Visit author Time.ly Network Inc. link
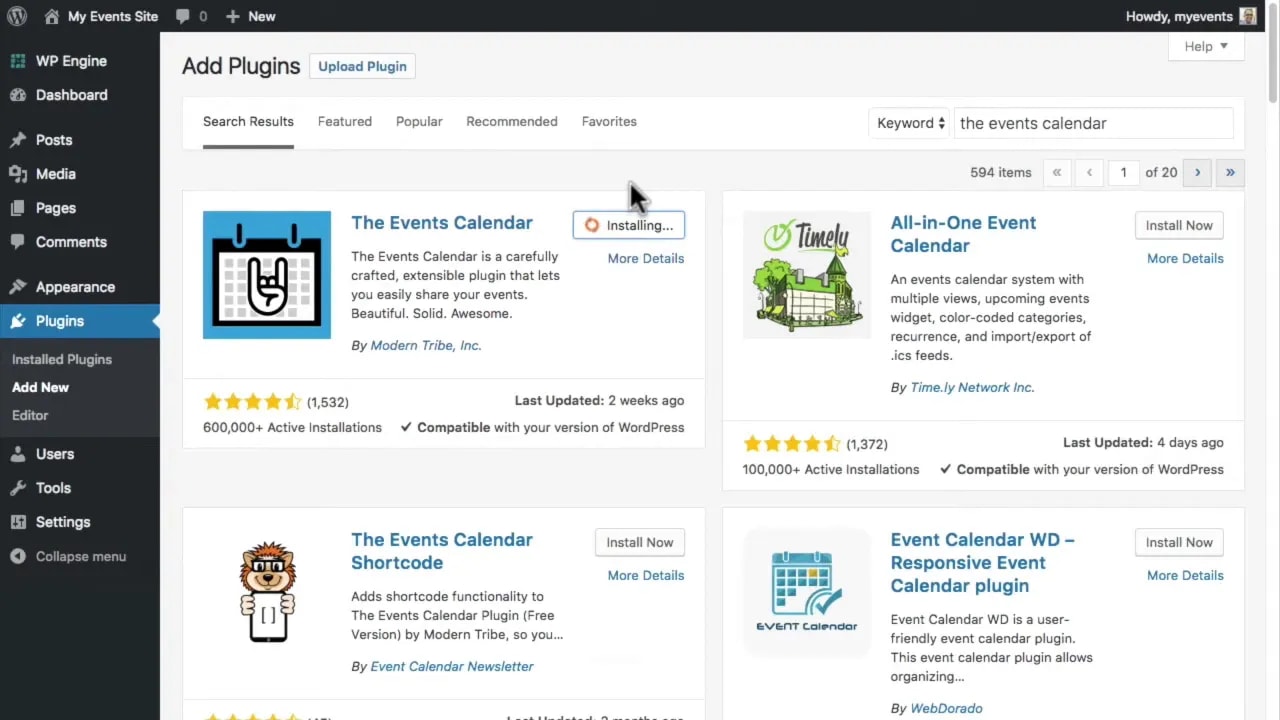Image resolution: width=1280 pixels, height=720 pixels. click(972, 387)
